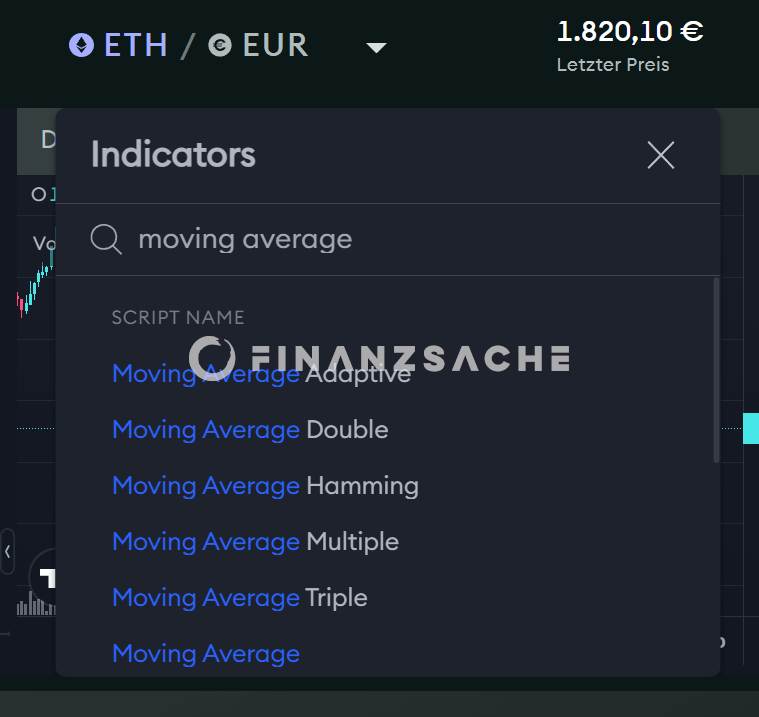Collapse the left panel arrow
The height and width of the screenshot is (717, 759).
[8, 551]
